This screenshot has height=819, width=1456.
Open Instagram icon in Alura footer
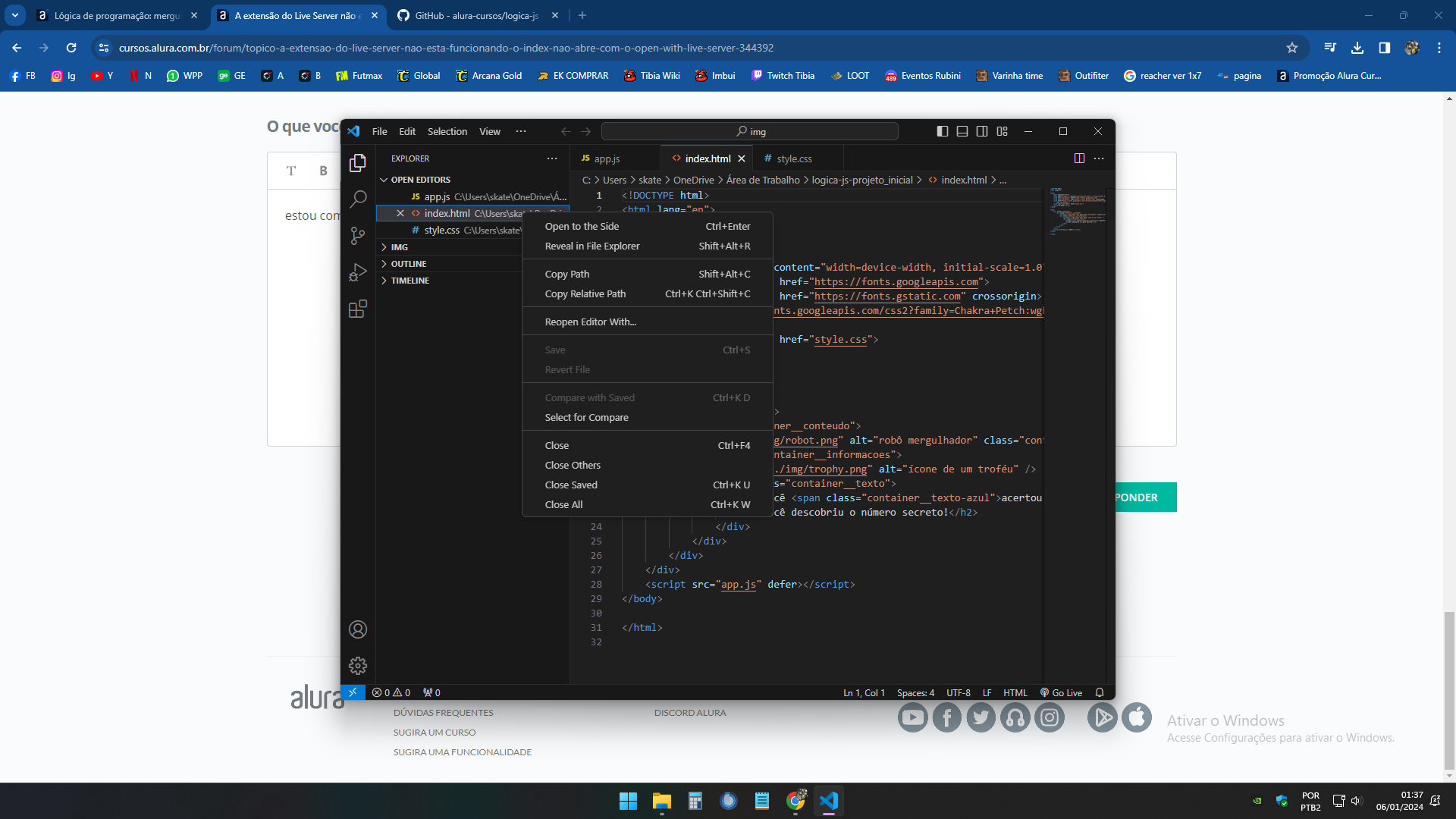[1050, 717]
